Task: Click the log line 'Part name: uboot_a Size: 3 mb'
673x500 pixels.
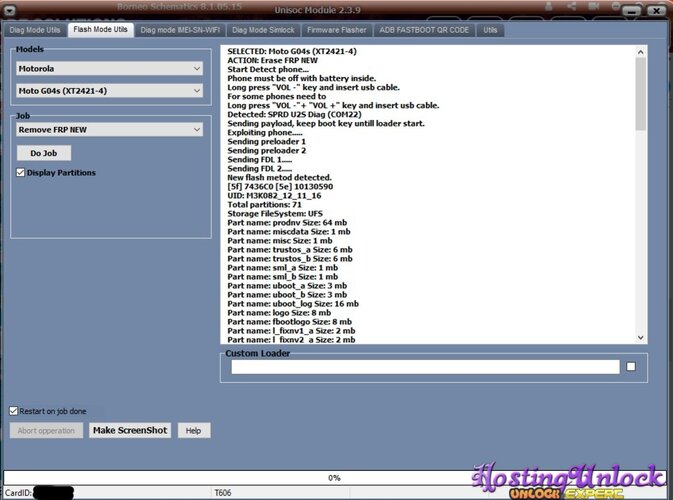Action: [x=287, y=286]
